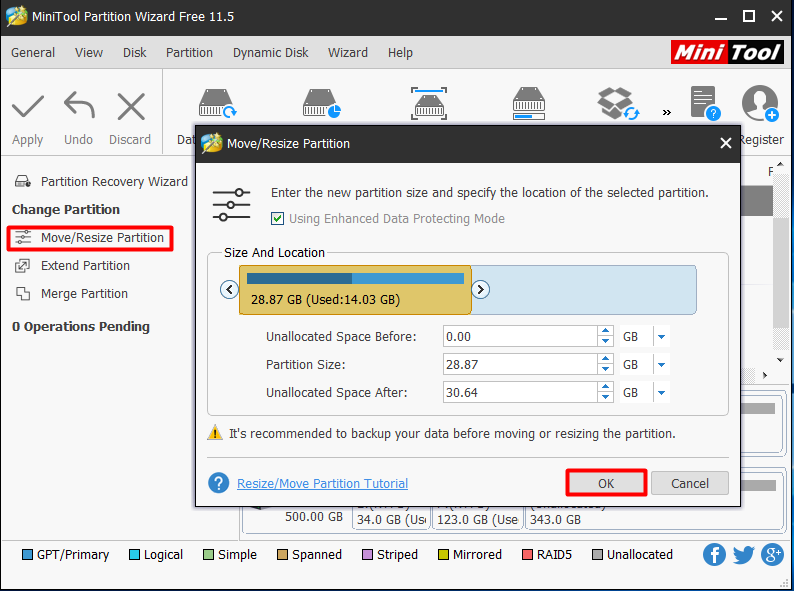Viewport: 794px width, 591px height.
Task: Click the Undo arrow icon
Action: click(x=79, y=105)
